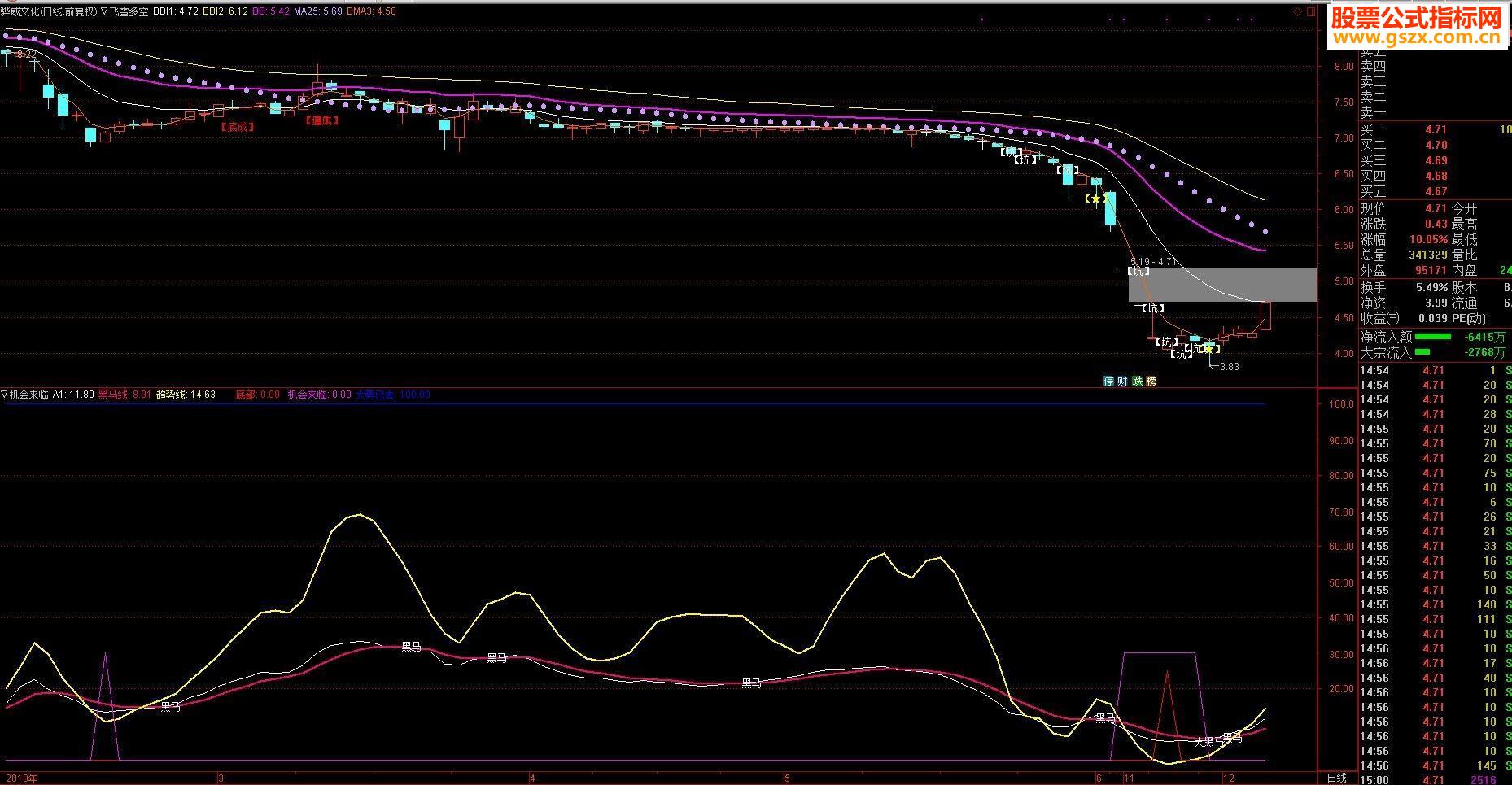Click the 3.83 low price label

click(x=1230, y=367)
